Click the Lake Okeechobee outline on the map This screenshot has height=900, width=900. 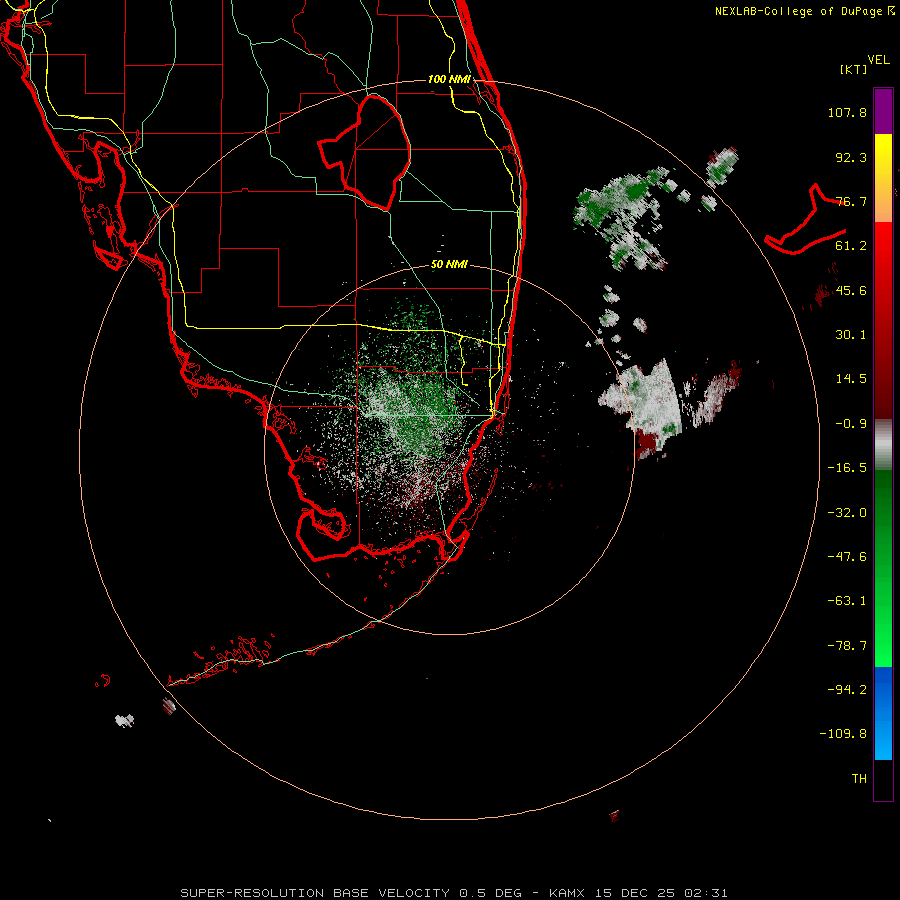tap(364, 152)
